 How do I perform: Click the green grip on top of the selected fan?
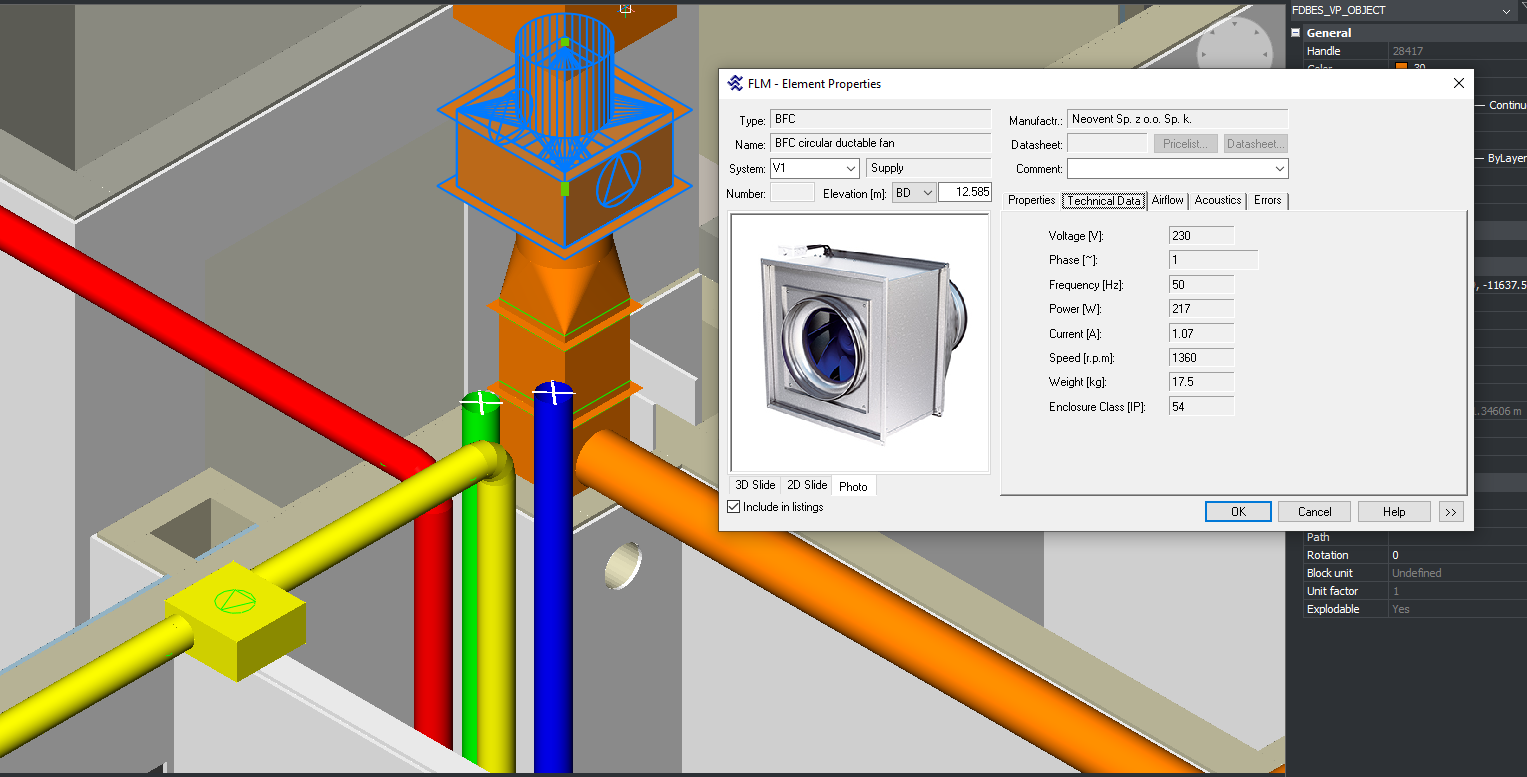coord(564,42)
